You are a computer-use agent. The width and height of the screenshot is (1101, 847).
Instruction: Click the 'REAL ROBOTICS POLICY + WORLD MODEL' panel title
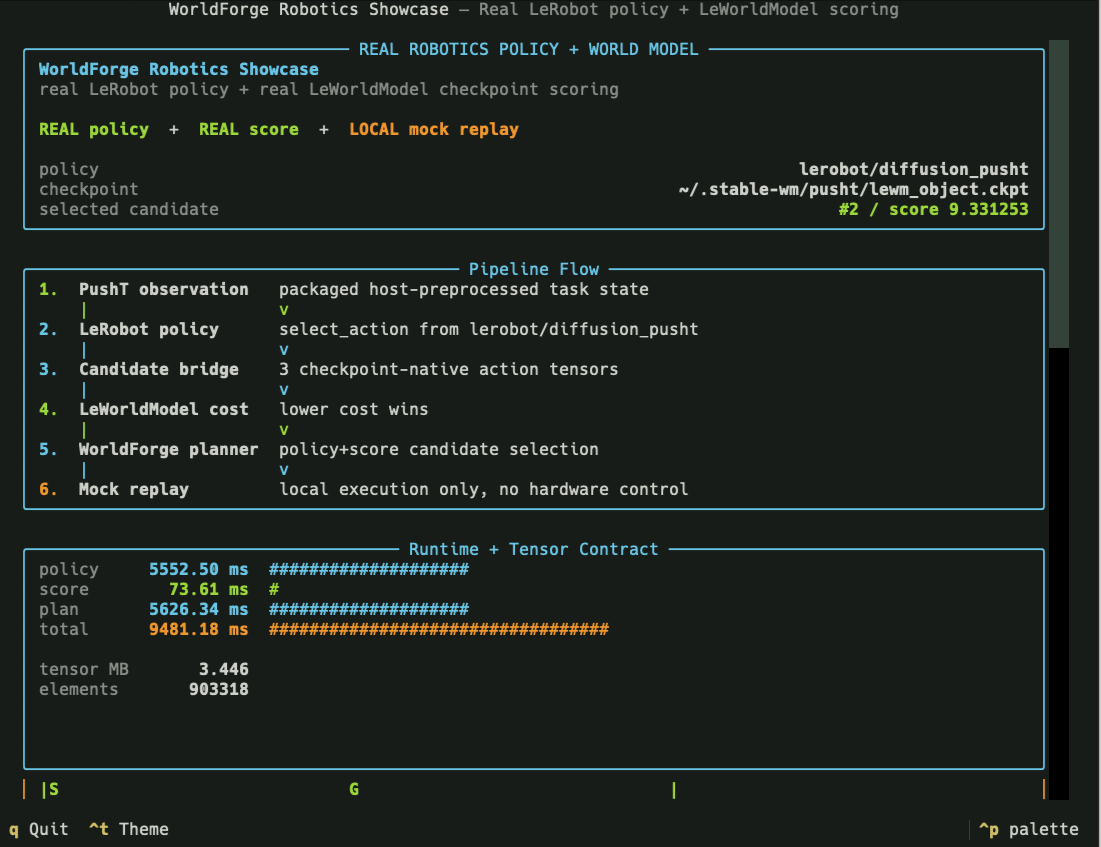[529, 49]
